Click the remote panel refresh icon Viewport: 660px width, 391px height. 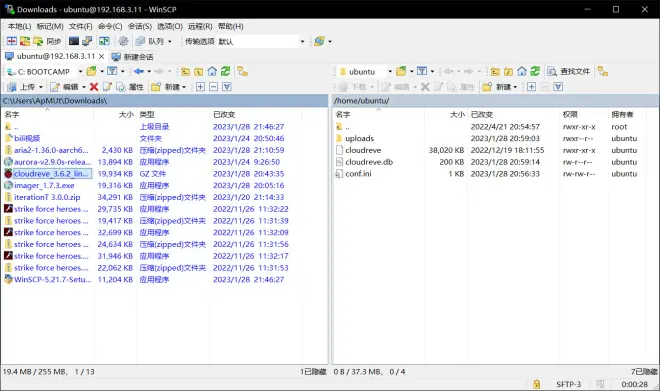(x=535, y=71)
